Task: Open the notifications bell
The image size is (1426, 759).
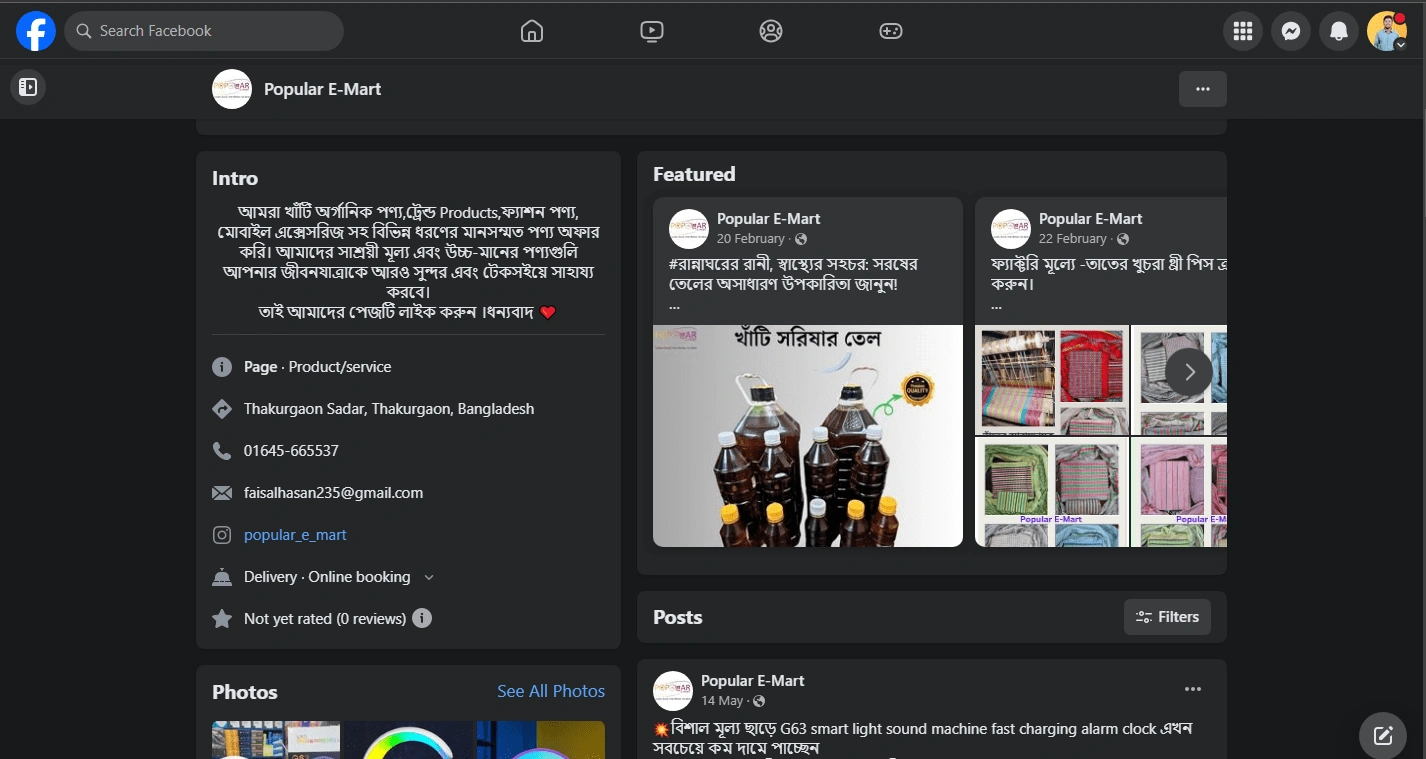Action: [1339, 31]
